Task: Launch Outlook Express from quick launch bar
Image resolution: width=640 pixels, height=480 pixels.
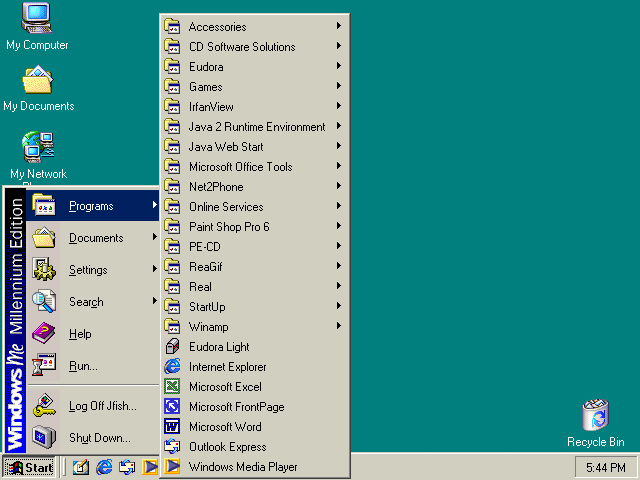Action: [x=127, y=467]
